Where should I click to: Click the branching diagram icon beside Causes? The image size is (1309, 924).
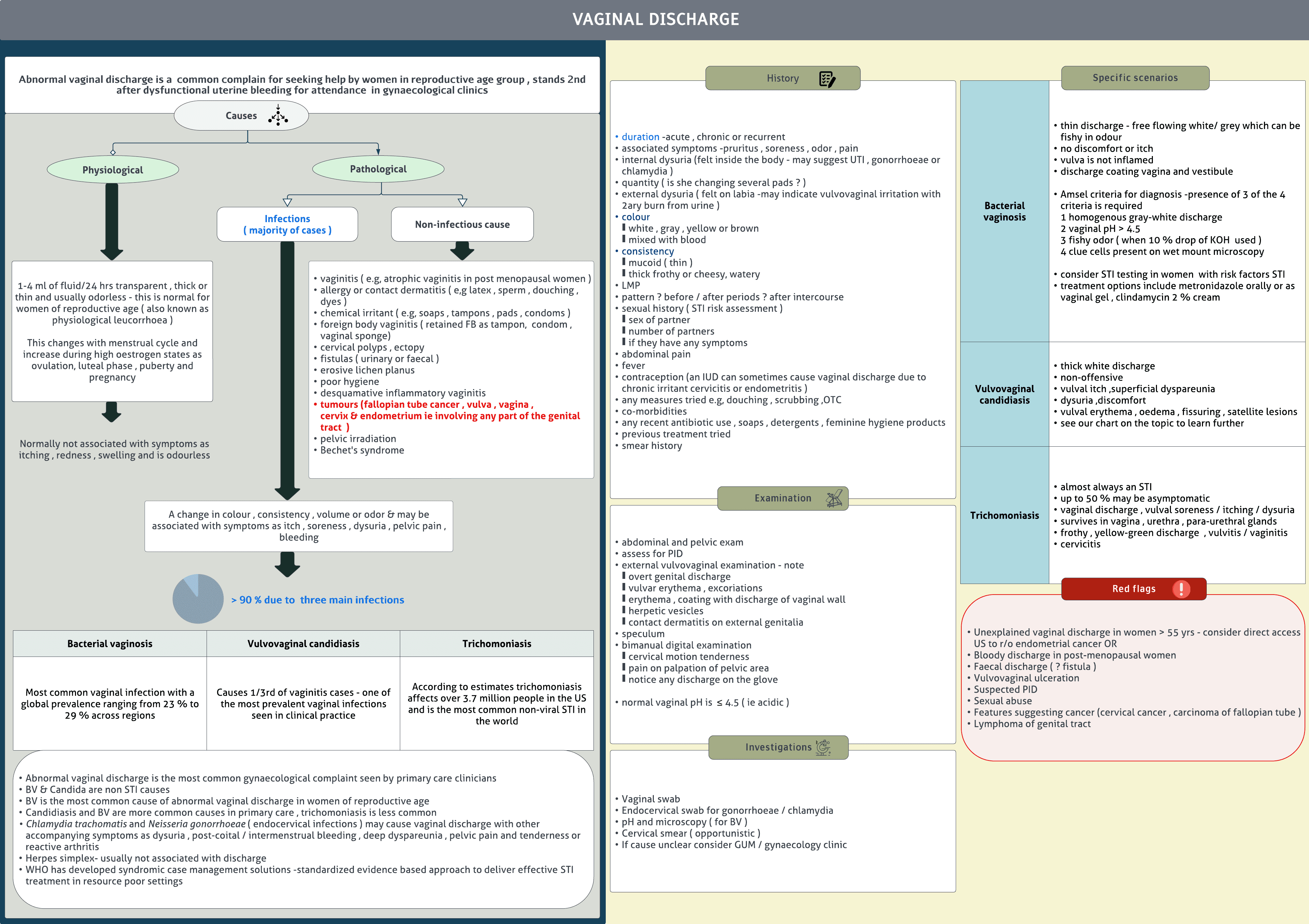point(278,115)
